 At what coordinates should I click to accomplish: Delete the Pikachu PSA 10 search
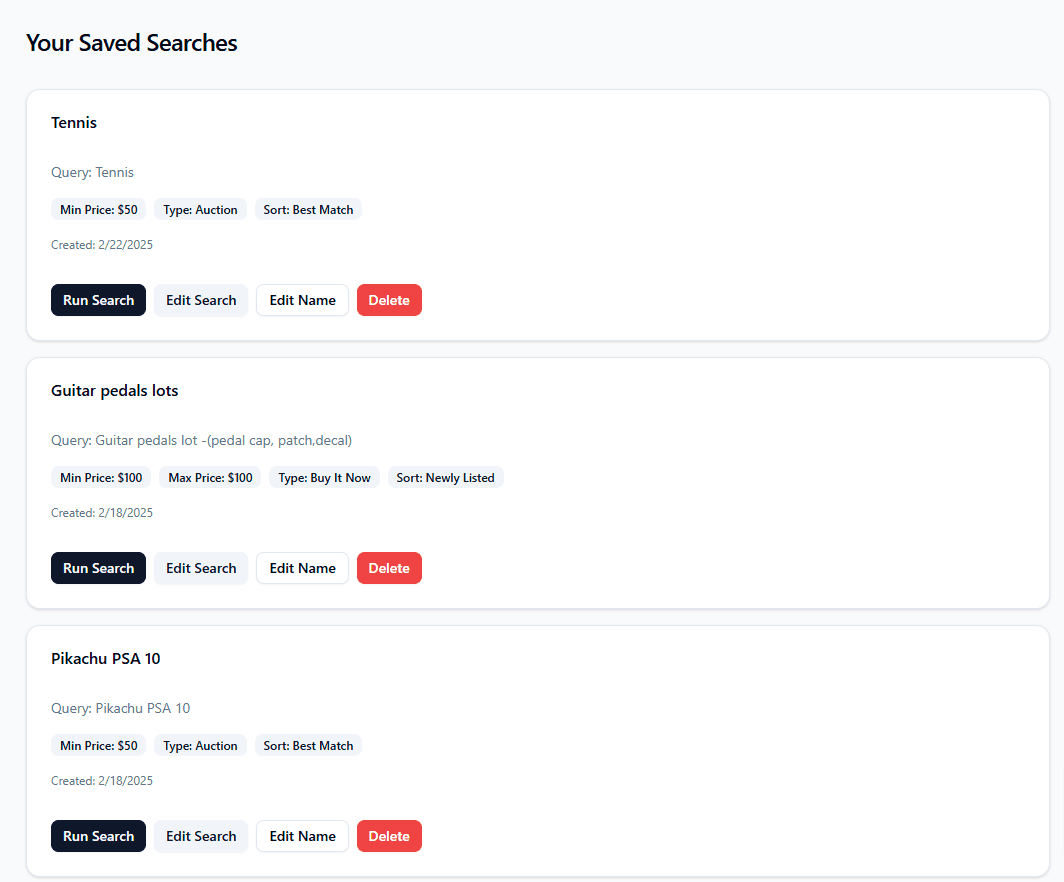click(x=389, y=835)
